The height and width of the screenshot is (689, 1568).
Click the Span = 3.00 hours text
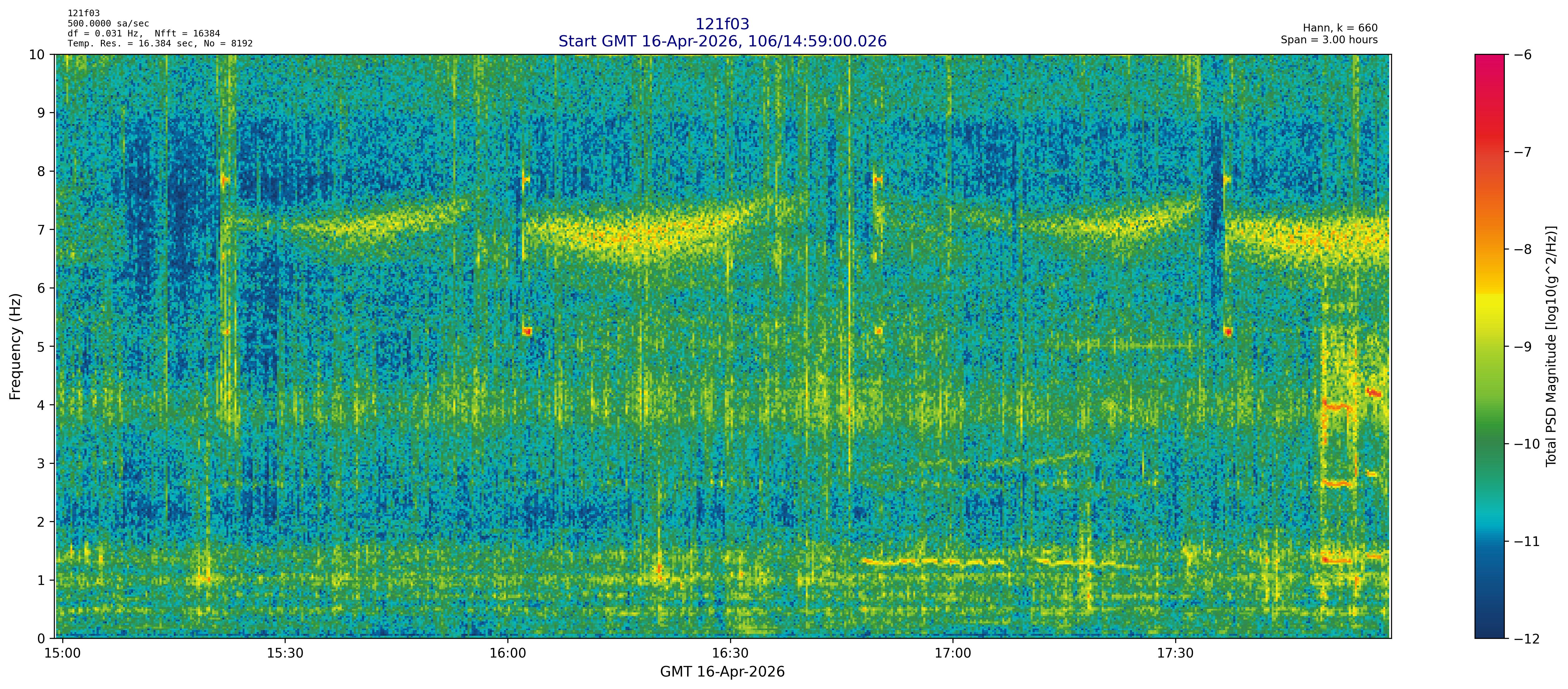[x=1329, y=40]
